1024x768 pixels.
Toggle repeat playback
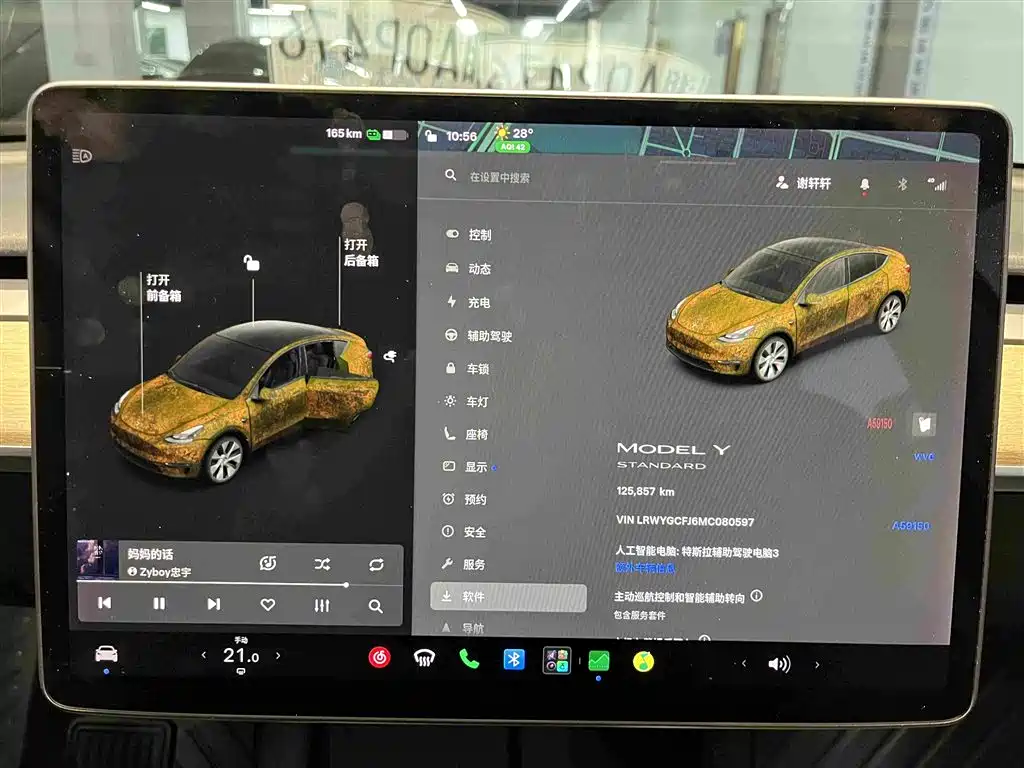[376, 565]
